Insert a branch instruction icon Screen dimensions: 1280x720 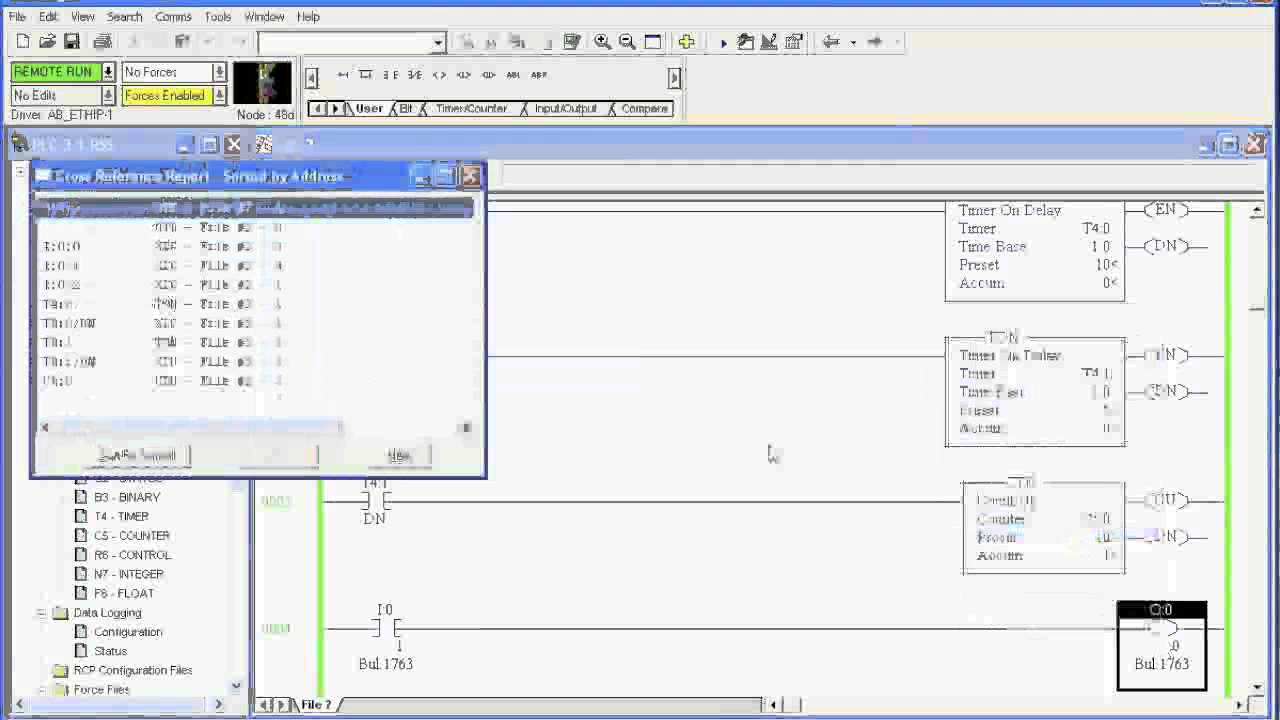click(366, 75)
